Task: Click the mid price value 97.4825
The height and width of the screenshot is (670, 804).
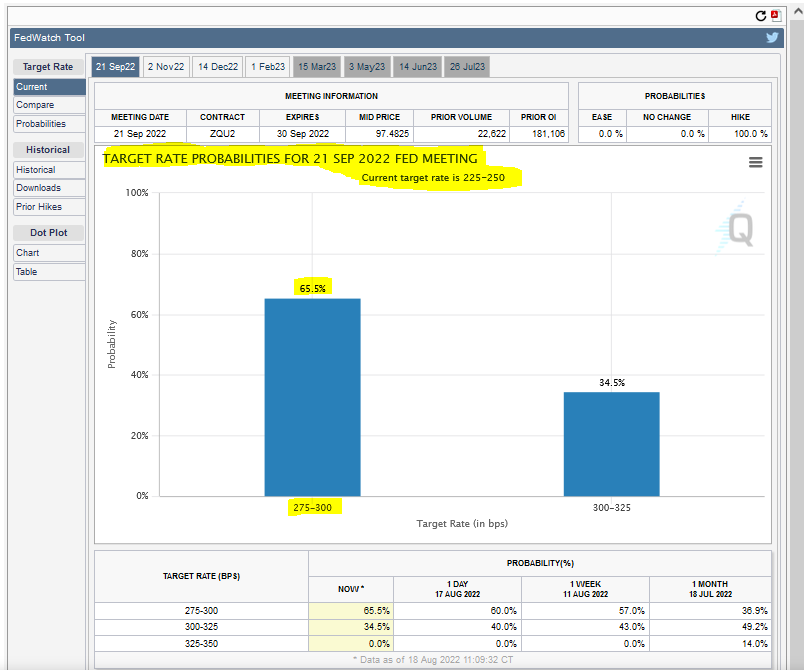Action: [392, 134]
